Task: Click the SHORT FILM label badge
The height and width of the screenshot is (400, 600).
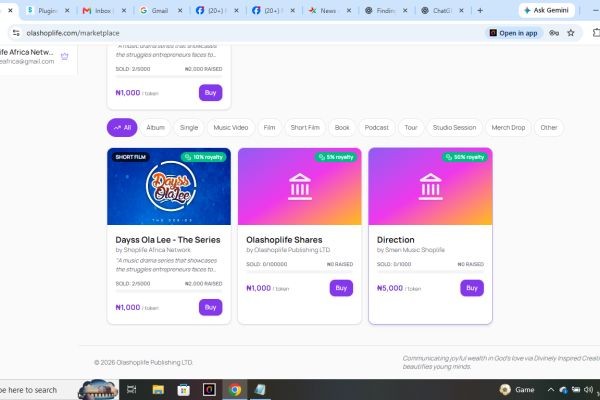Action: 130,157
